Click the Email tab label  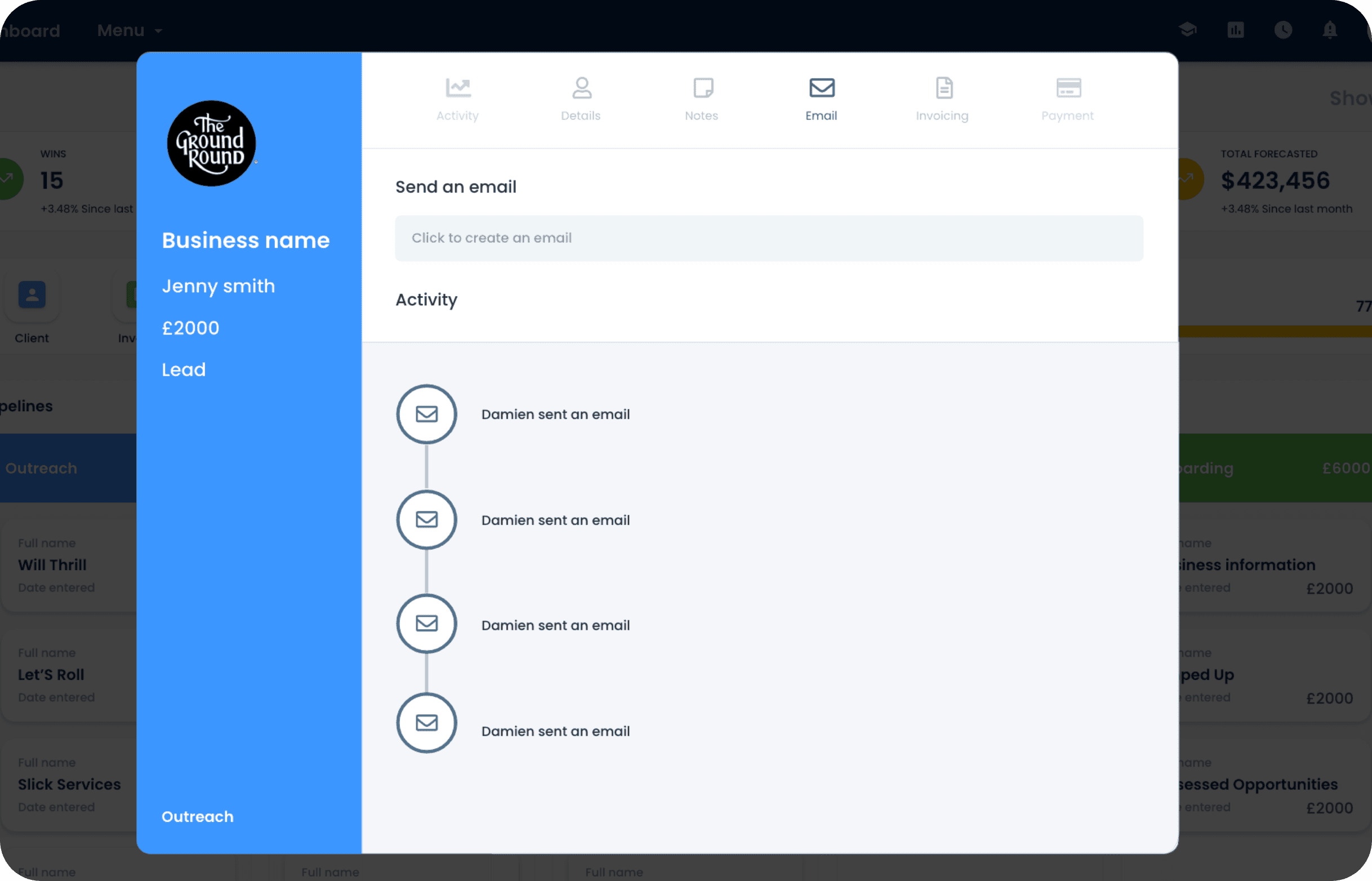click(x=821, y=115)
